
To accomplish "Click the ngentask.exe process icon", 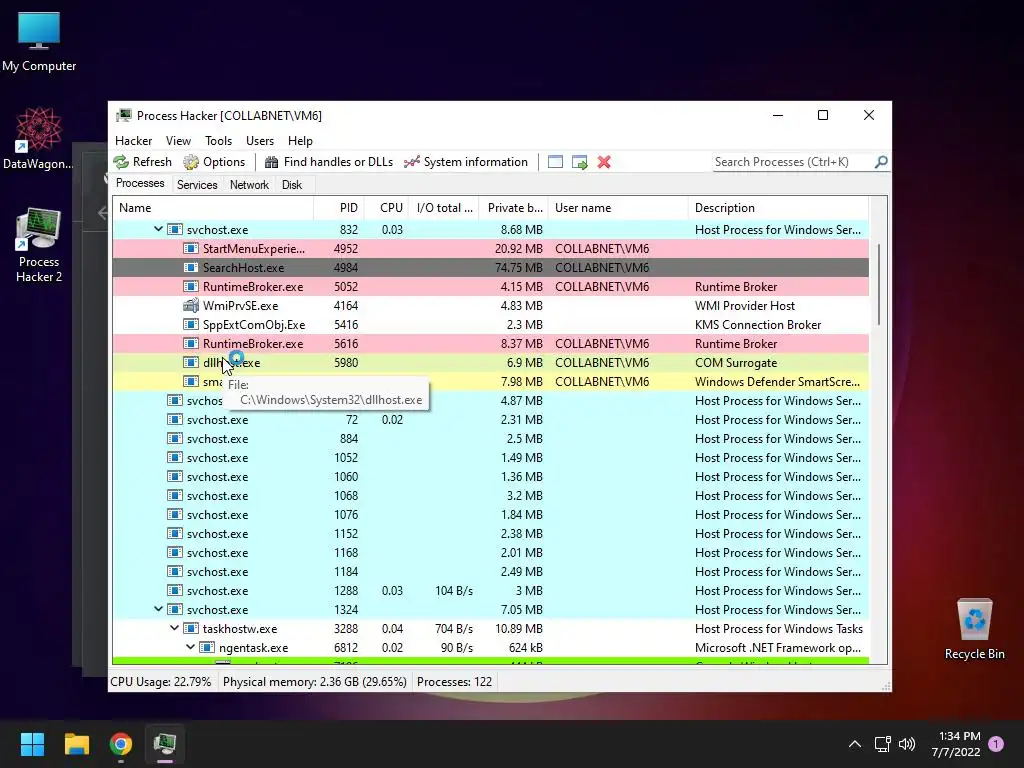I will point(207,647).
